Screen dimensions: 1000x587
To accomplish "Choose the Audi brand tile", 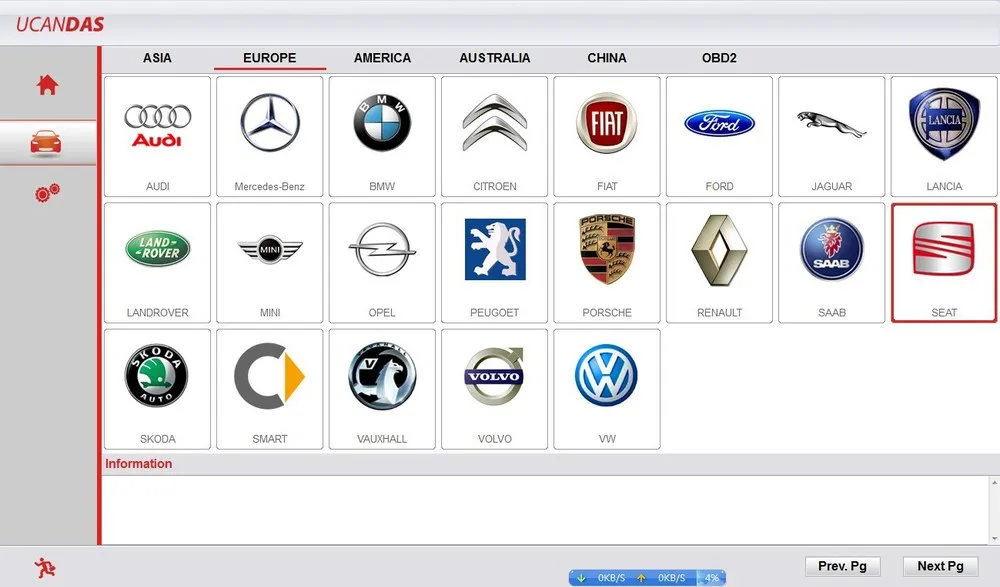I will click(x=158, y=137).
